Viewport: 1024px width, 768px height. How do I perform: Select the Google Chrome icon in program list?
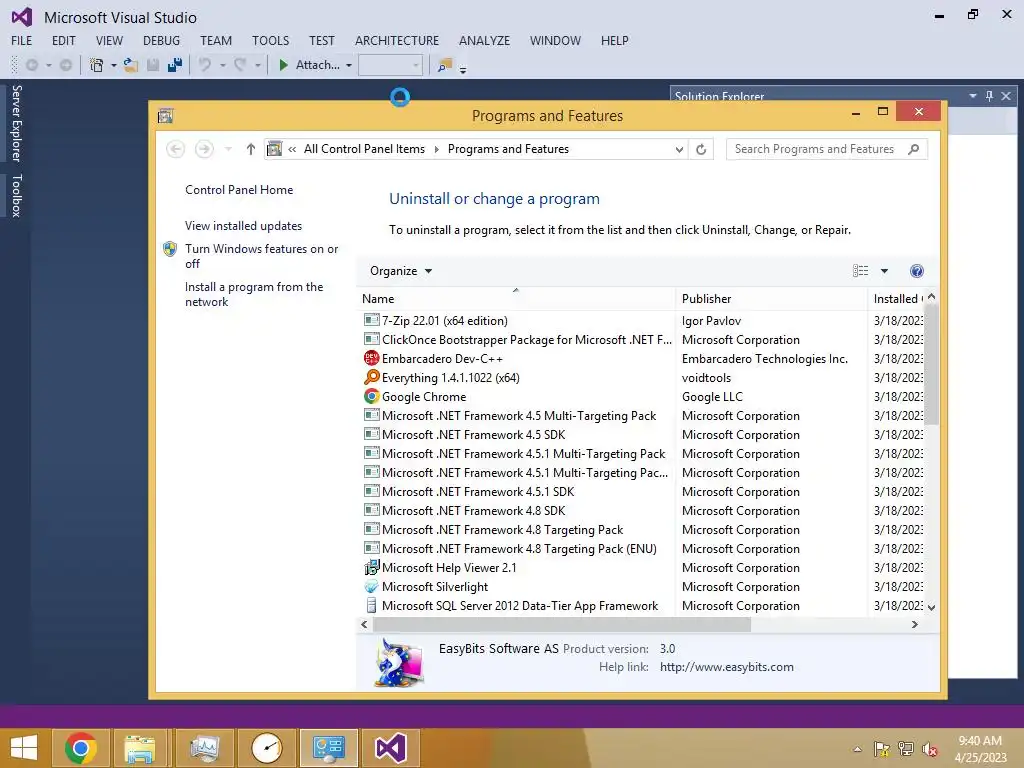coord(372,396)
